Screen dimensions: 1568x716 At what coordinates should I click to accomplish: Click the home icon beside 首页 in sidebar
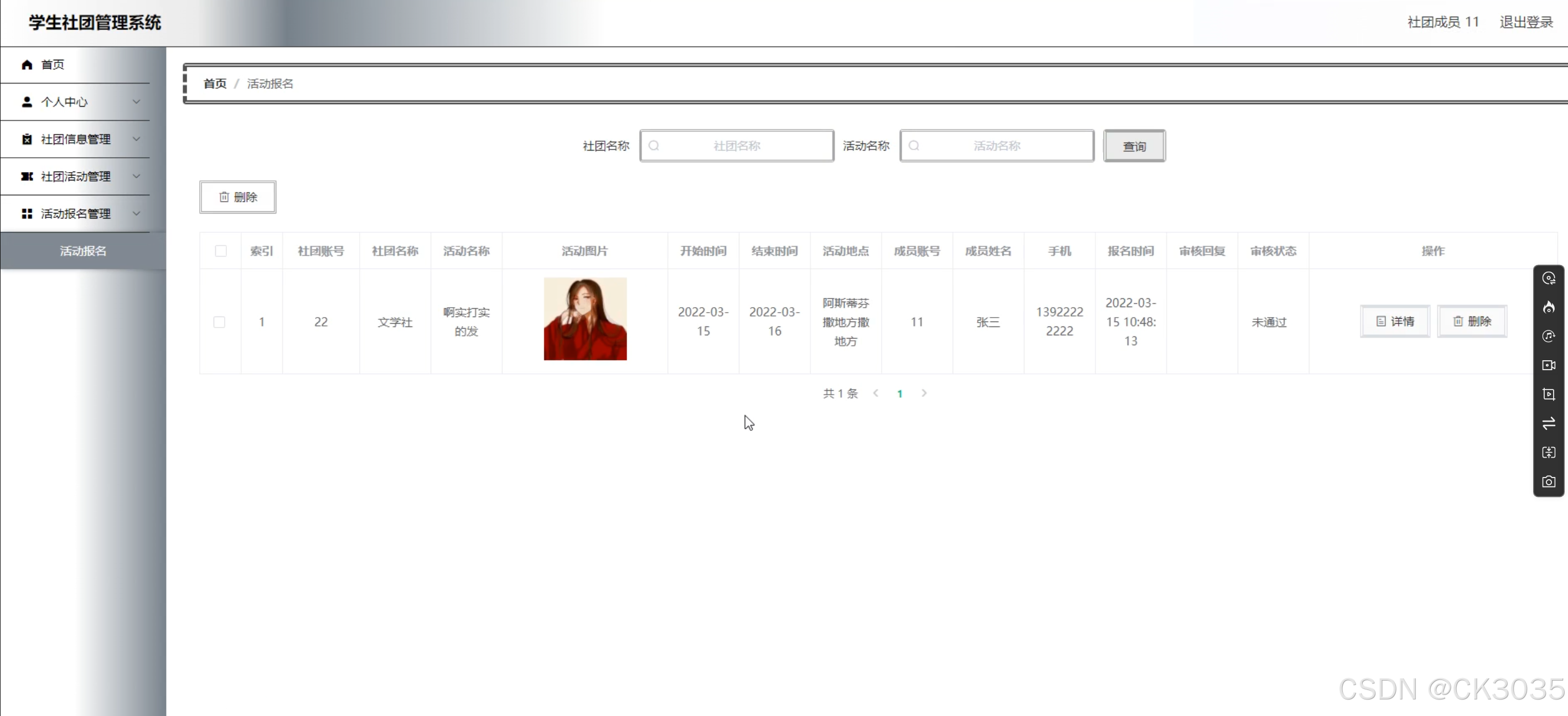(27, 65)
